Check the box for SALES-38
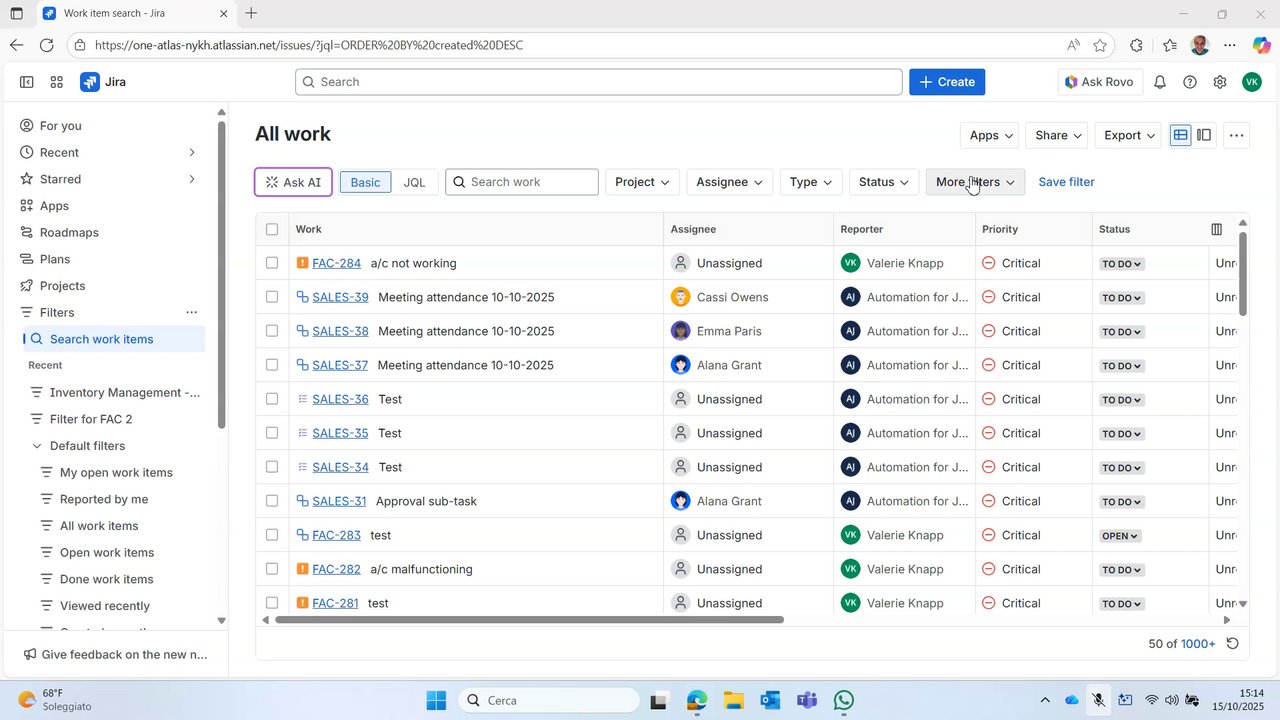This screenshot has width=1280, height=720. [272, 331]
